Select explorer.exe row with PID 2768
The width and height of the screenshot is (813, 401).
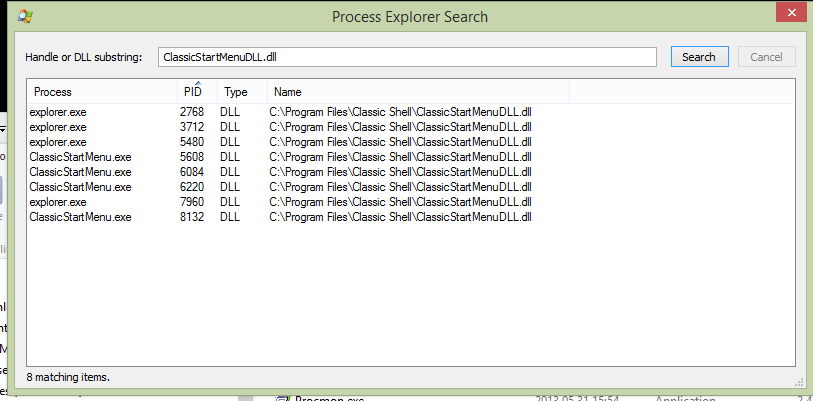(x=410, y=112)
